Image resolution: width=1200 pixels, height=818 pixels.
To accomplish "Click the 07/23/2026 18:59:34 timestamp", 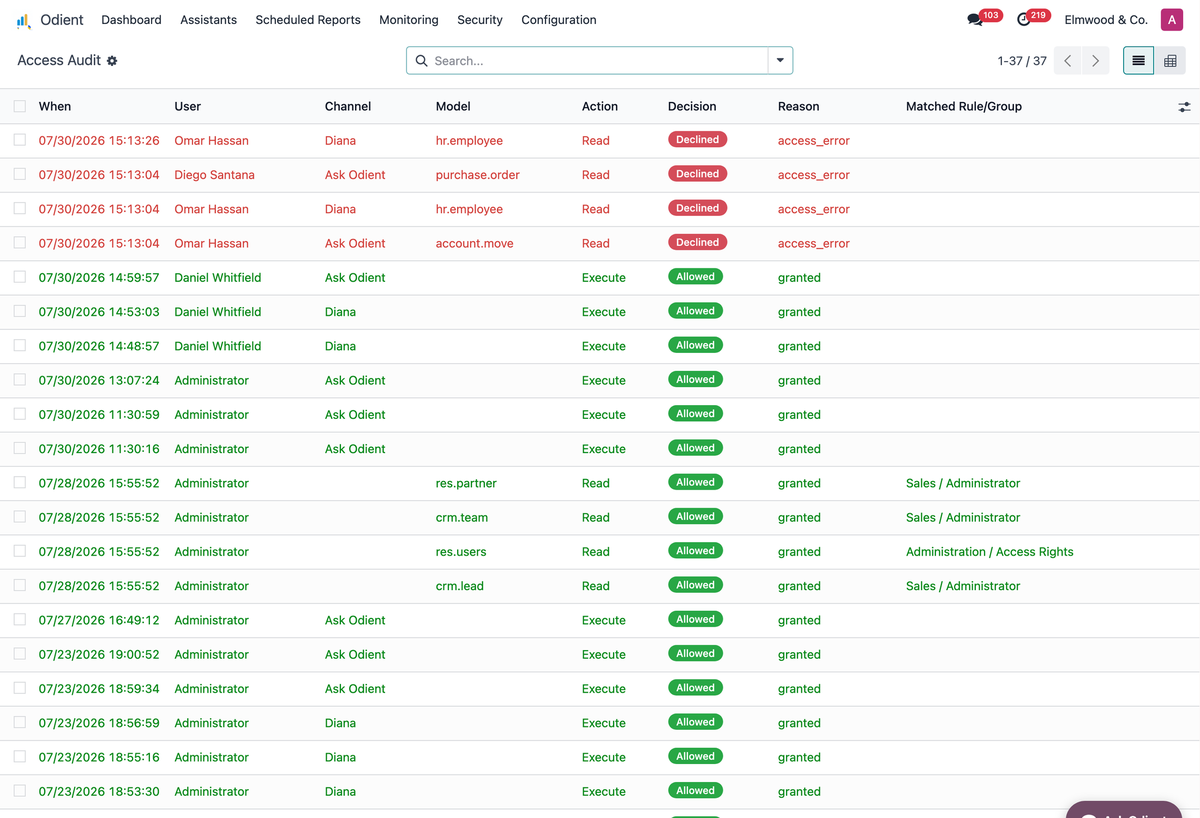I will (x=99, y=688).
